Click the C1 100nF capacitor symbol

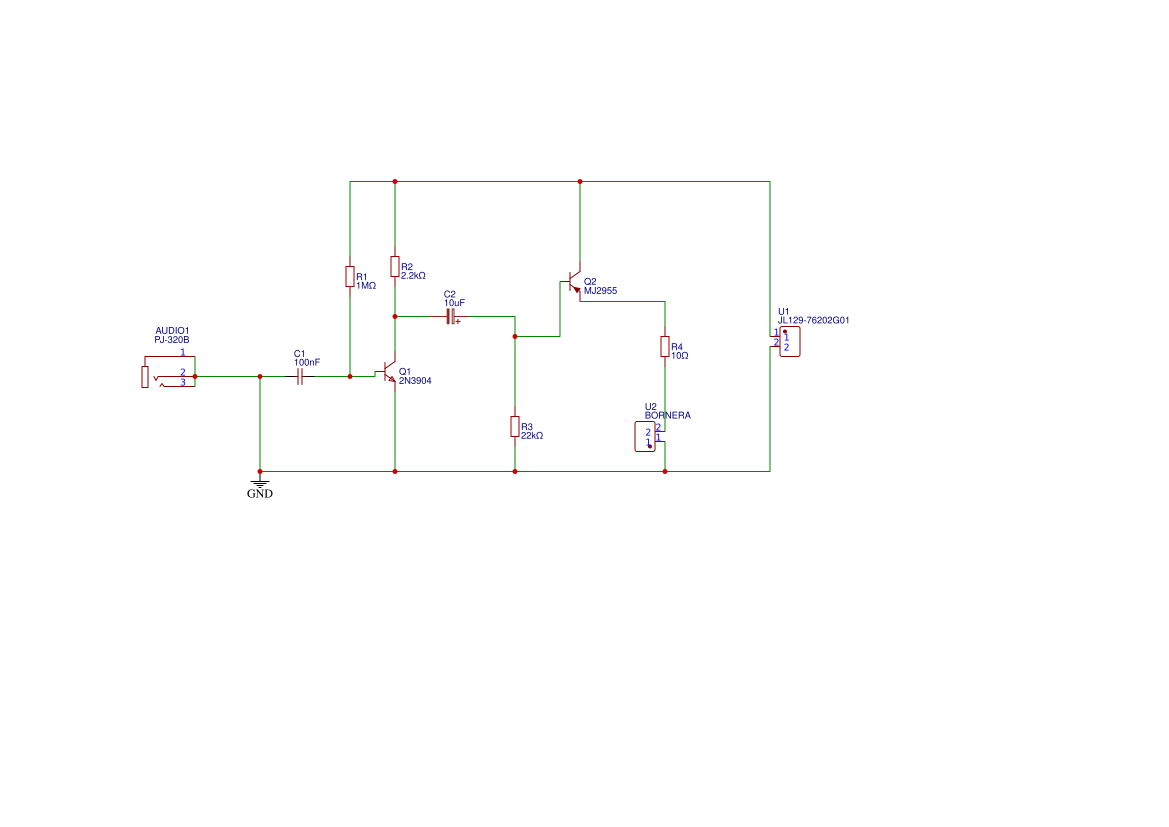click(x=300, y=377)
